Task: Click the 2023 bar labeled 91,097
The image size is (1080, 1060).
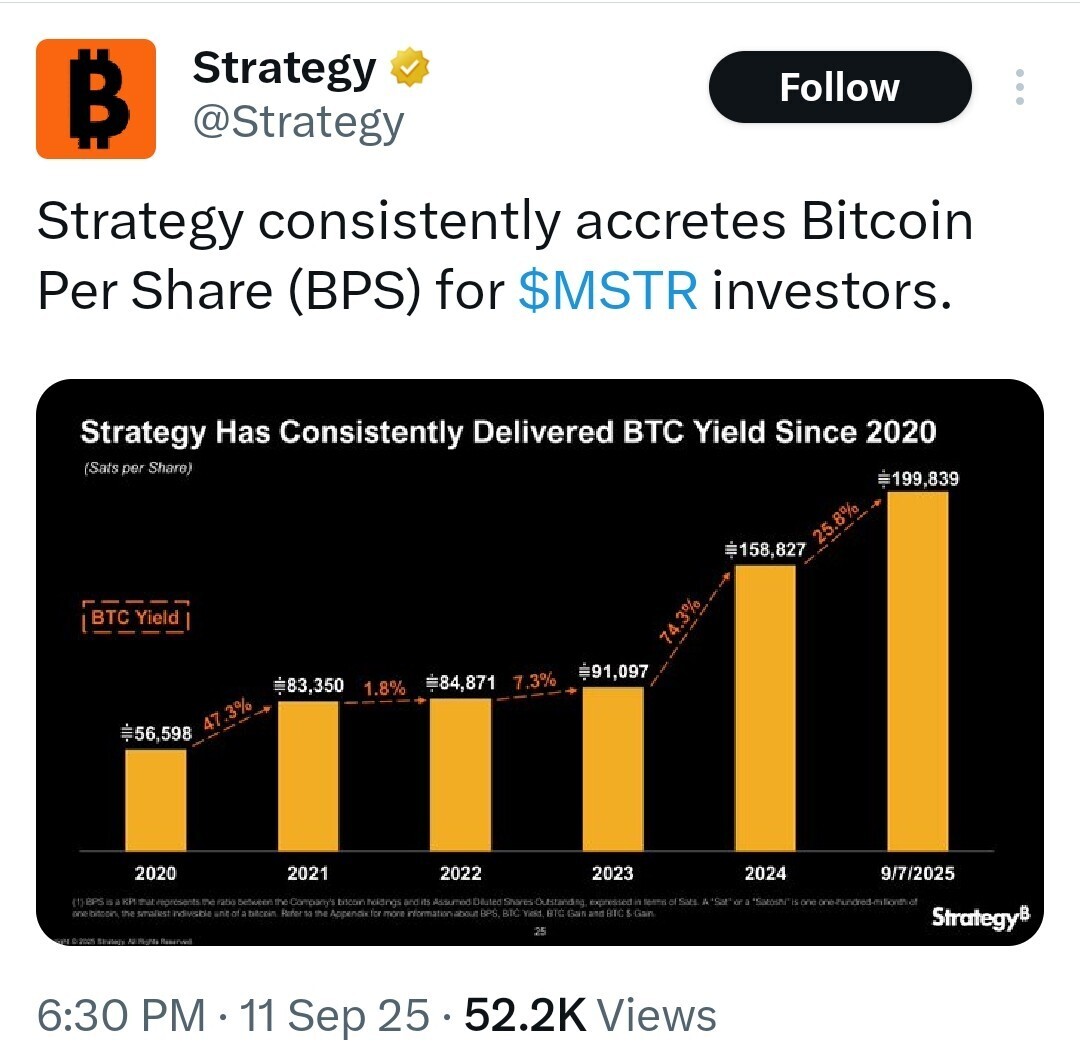Action: pyautogui.click(x=613, y=769)
